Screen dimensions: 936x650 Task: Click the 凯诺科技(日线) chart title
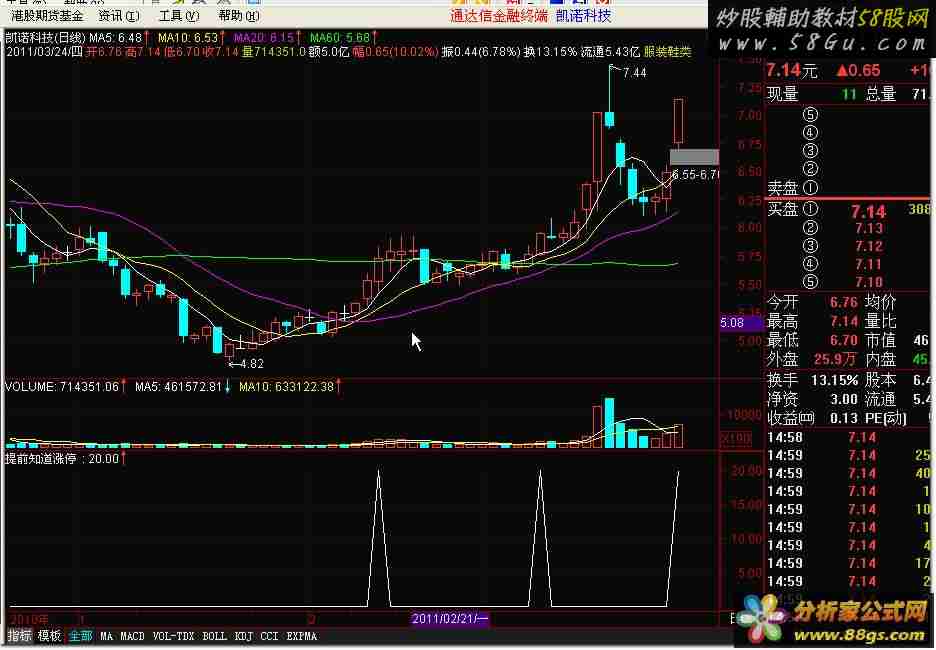click(45, 38)
